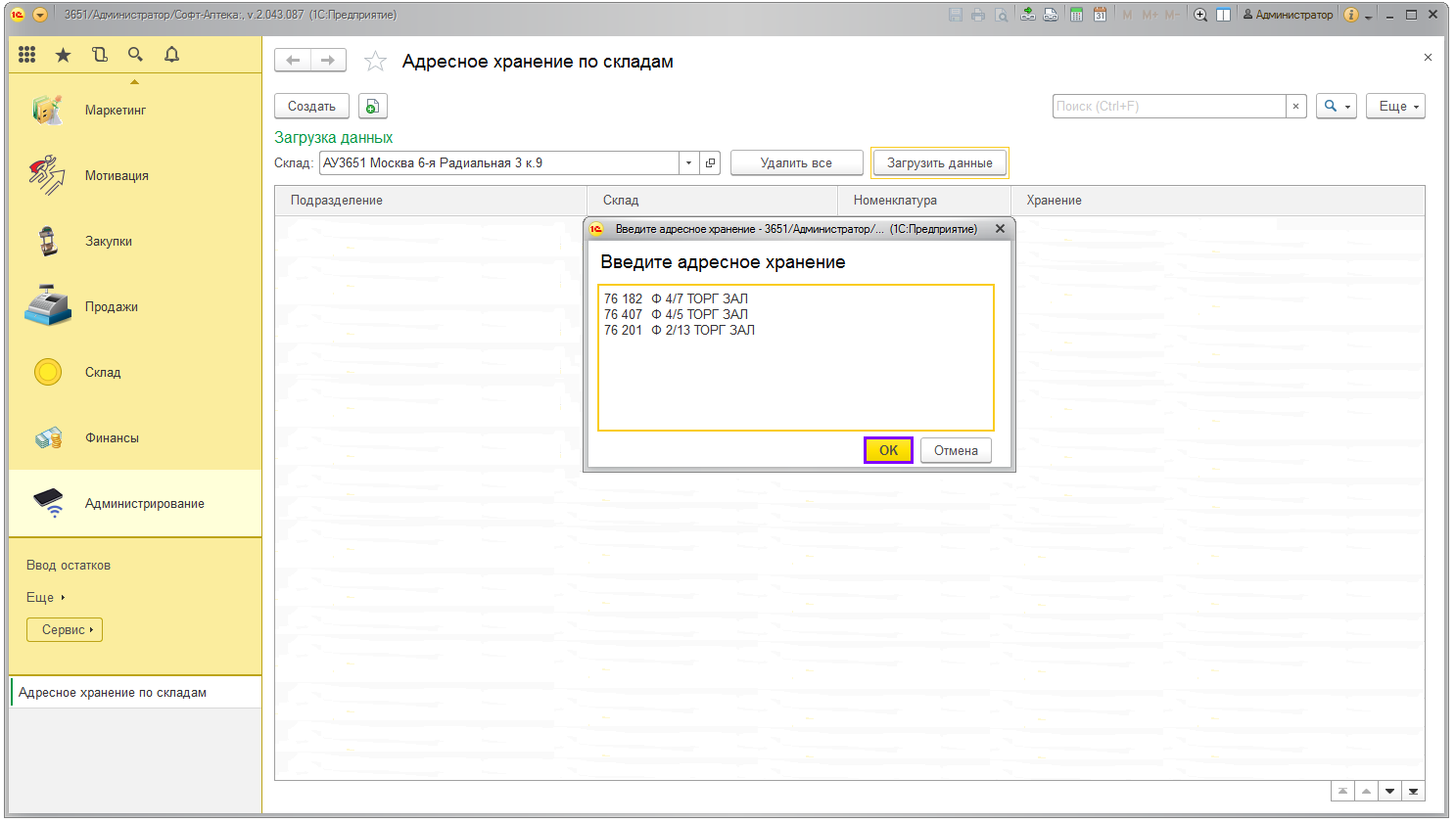Image resolution: width=1456 pixels, height=823 pixels.
Task: Expand the Сервис menu in sidebar
Action: click(x=65, y=629)
